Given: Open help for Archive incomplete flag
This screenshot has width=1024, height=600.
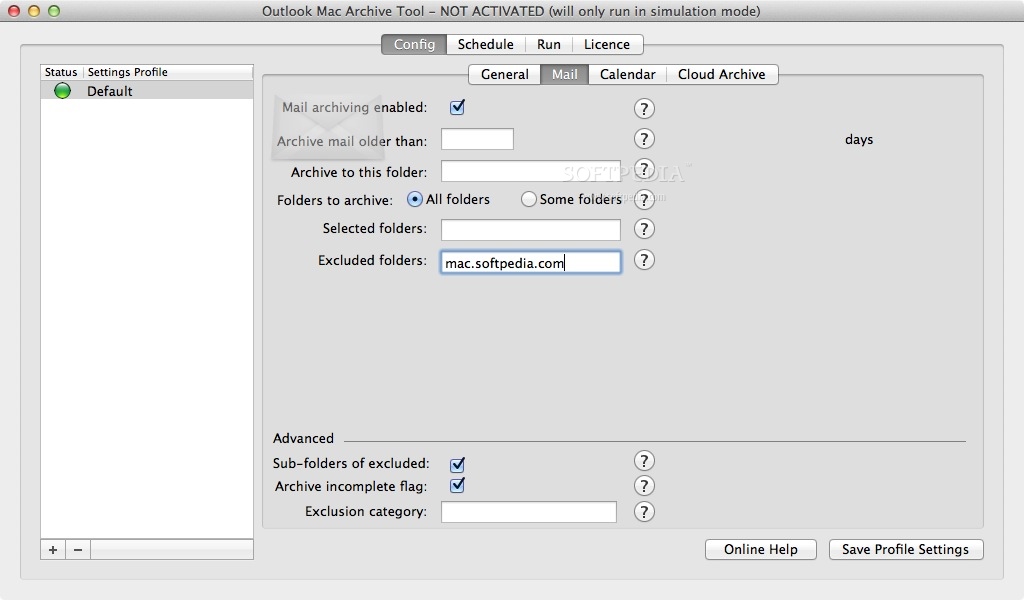Looking at the screenshot, I should click(644, 486).
